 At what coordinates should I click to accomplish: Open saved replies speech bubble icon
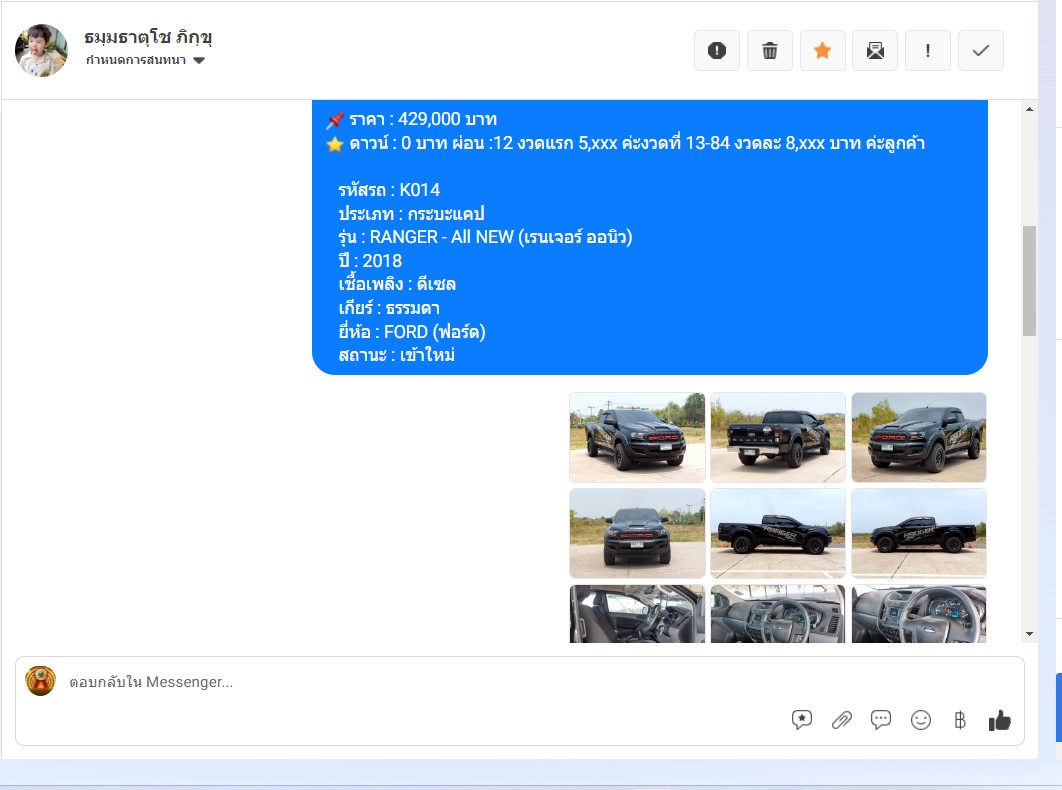[x=801, y=720]
